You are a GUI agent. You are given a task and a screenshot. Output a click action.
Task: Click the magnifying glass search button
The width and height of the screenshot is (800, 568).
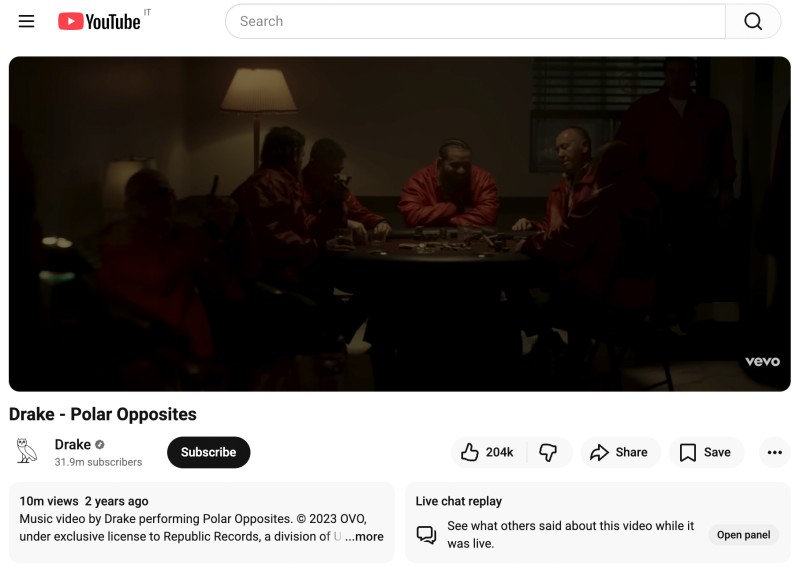753,21
